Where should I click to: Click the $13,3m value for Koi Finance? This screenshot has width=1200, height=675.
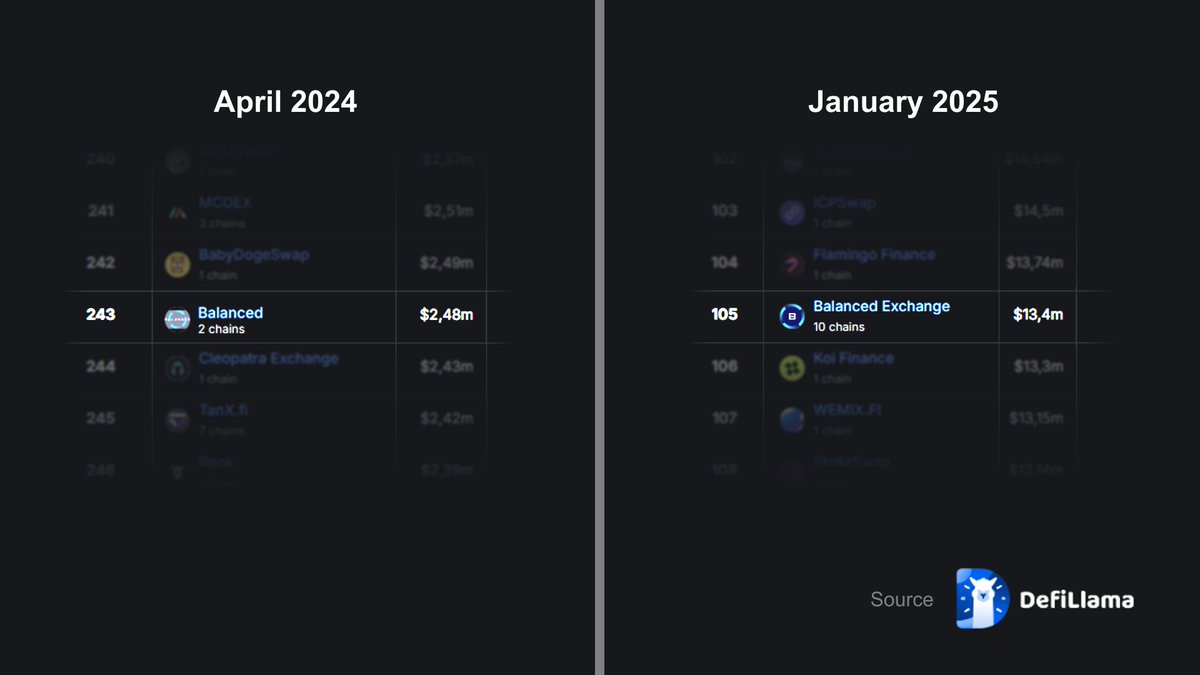(1038, 366)
